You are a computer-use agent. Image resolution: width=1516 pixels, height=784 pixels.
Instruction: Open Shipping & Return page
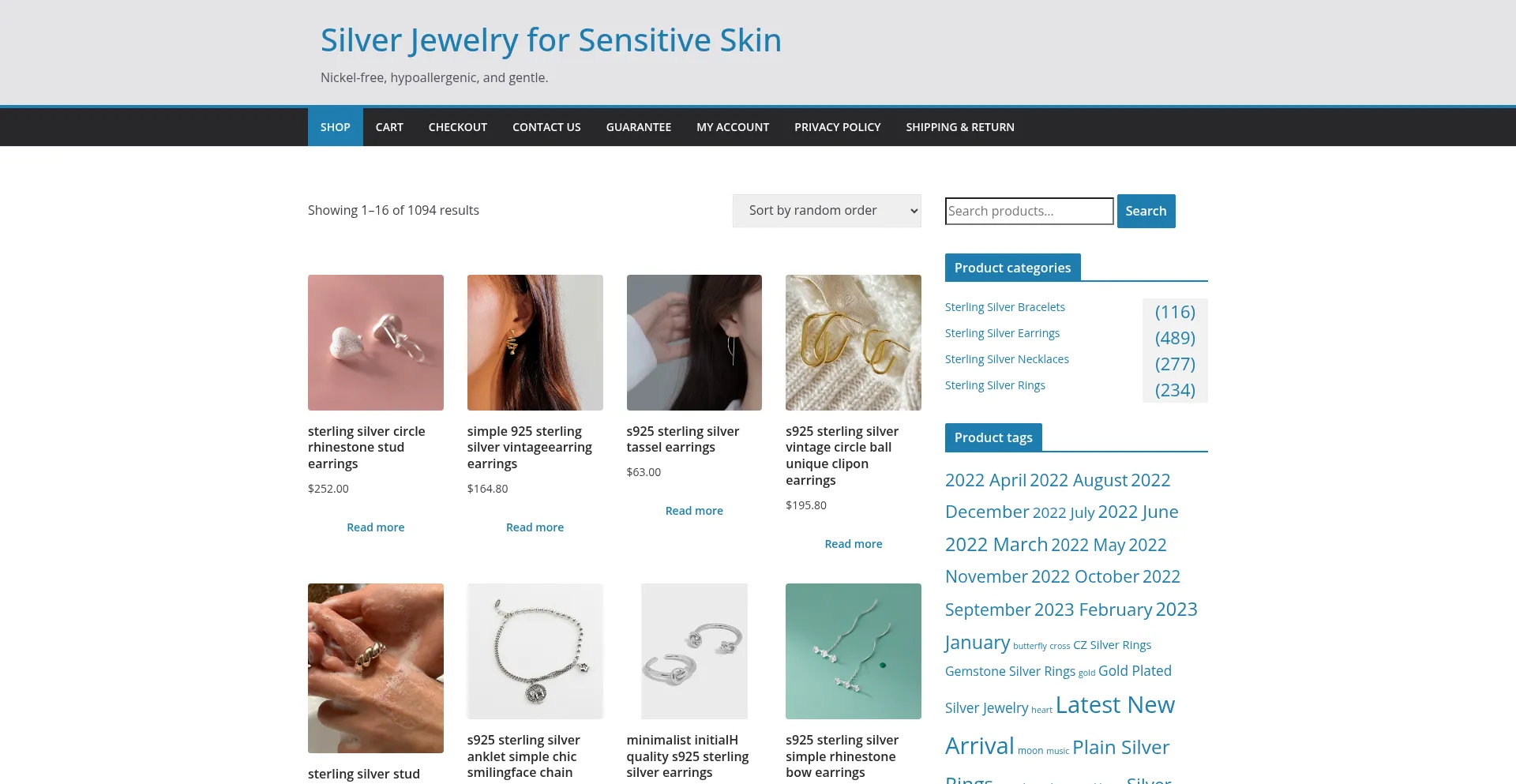click(x=960, y=127)
